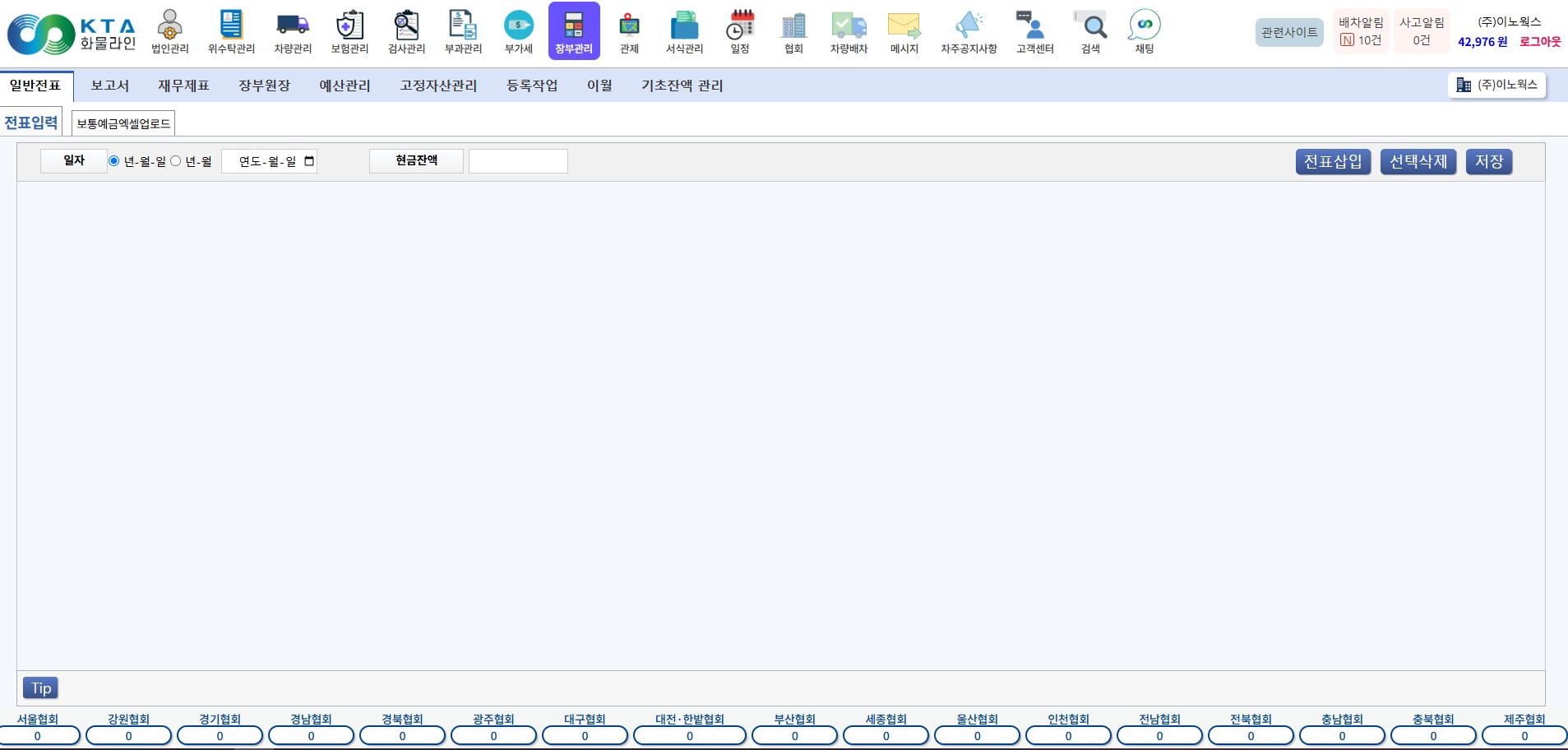Image resolution: width=1568 pixels, height=750 pixels.
Task: Click the 현금잔액 input field
Action: [518, 161]
